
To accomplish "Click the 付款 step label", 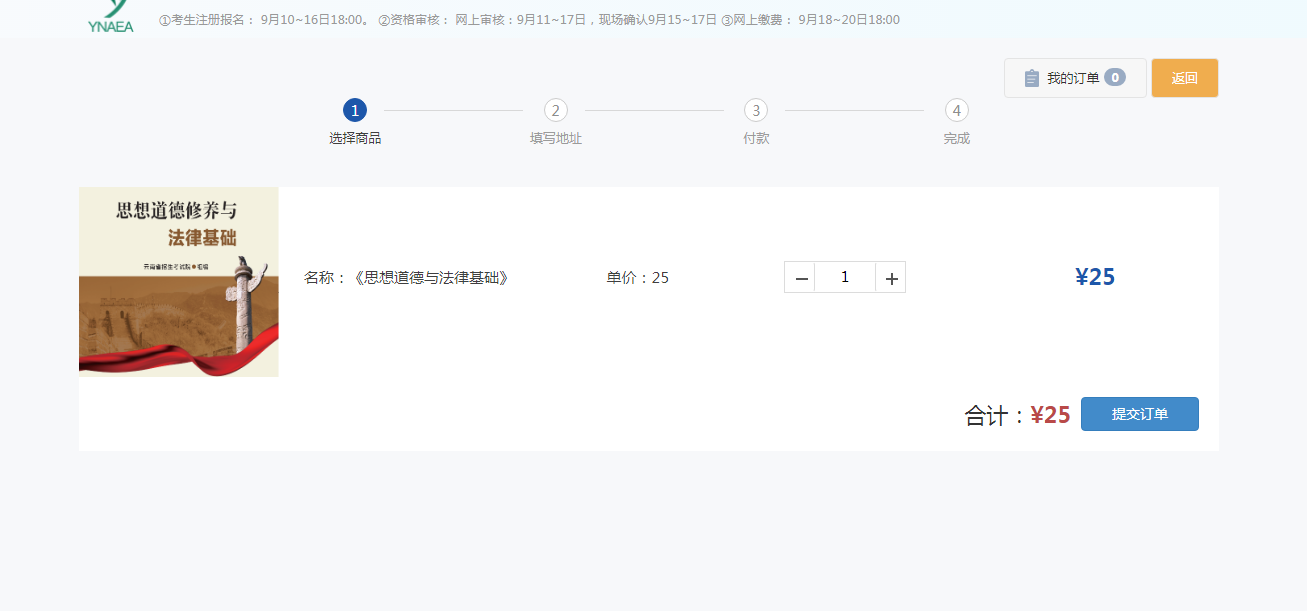I will (756, 138).
